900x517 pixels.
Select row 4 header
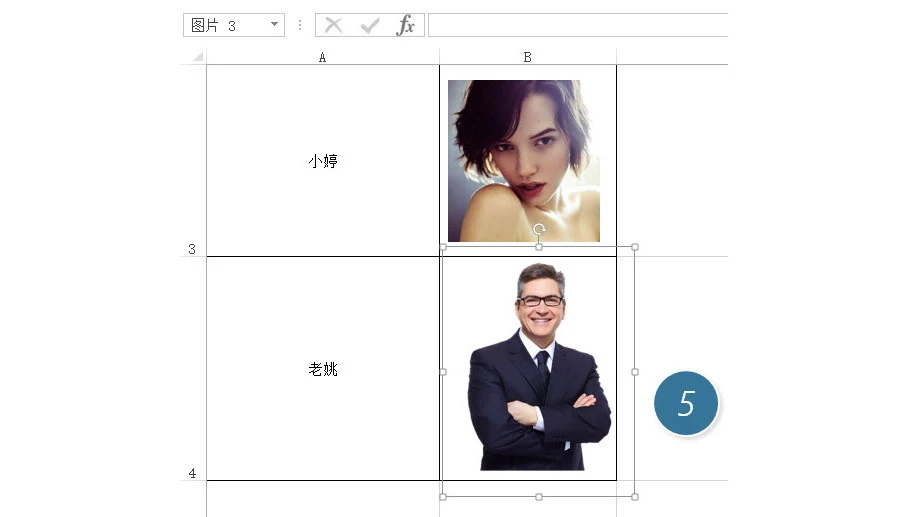[x=192, y=368]
